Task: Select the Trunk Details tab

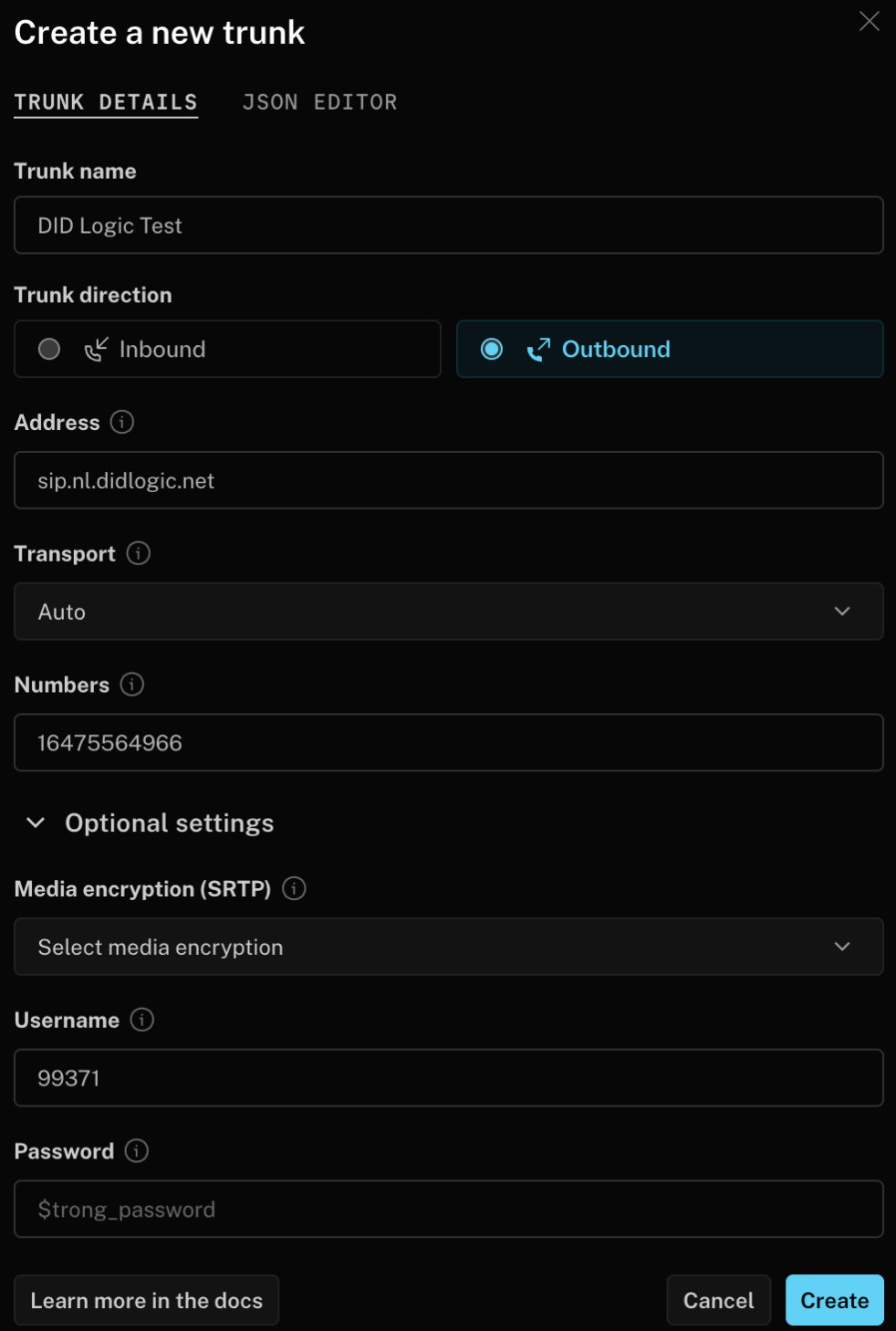Action: (x=106, y=102)
